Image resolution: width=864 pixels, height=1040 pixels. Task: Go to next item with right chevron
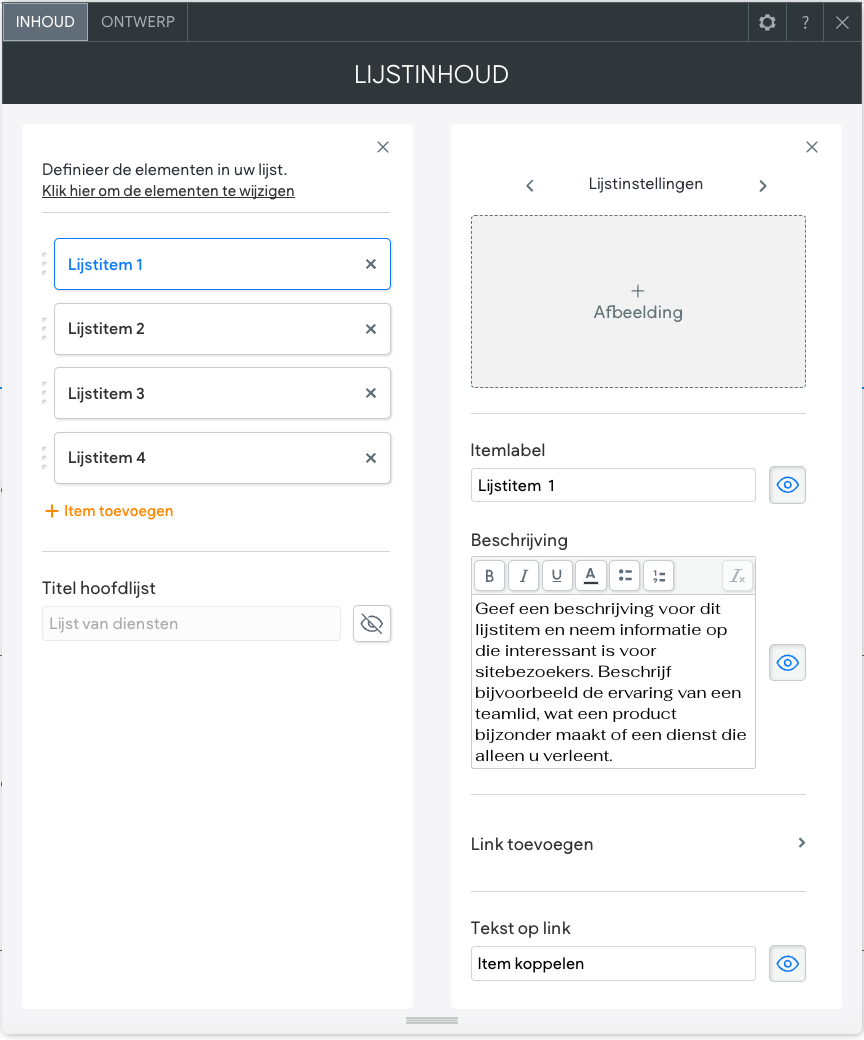pyautogui.click(x=763, y=185)
